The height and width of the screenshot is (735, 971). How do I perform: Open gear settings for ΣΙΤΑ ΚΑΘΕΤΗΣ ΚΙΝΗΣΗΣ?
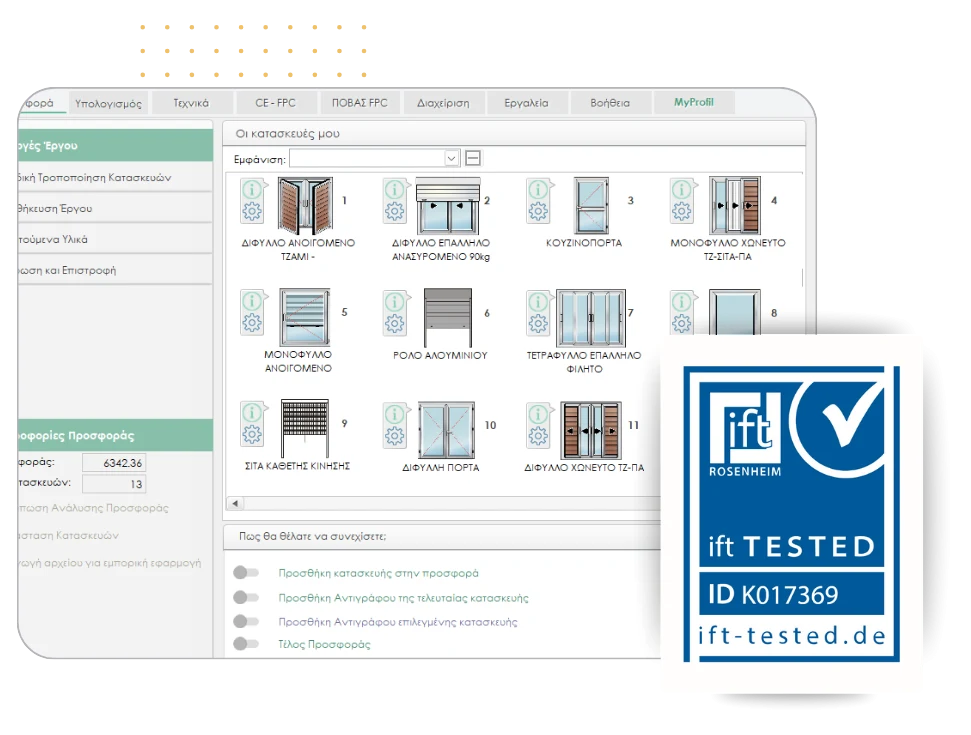(252, 435)
